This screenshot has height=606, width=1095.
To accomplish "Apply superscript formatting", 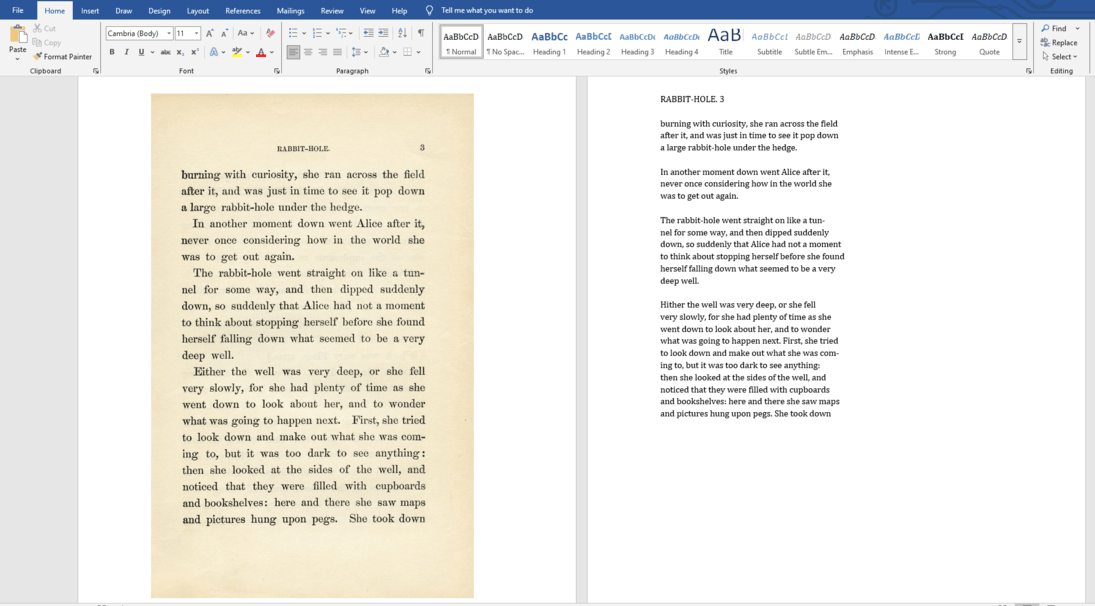I will 195,52.
